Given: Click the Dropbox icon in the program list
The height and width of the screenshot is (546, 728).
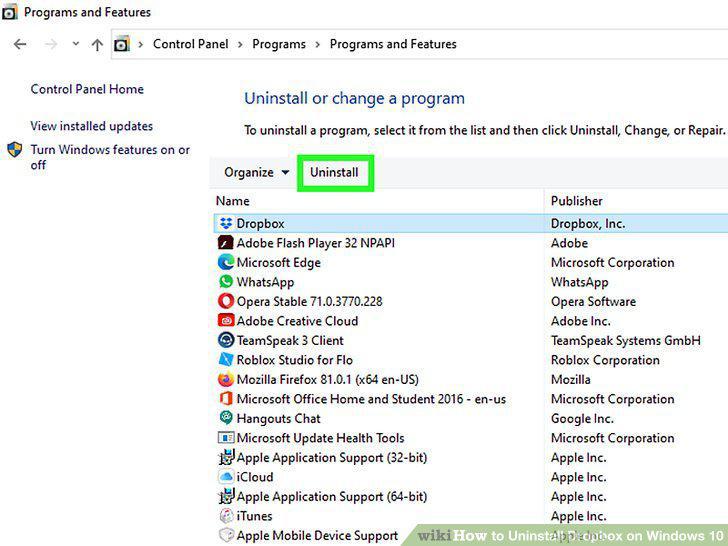Looking at the screenshot, I should point(226,223).
